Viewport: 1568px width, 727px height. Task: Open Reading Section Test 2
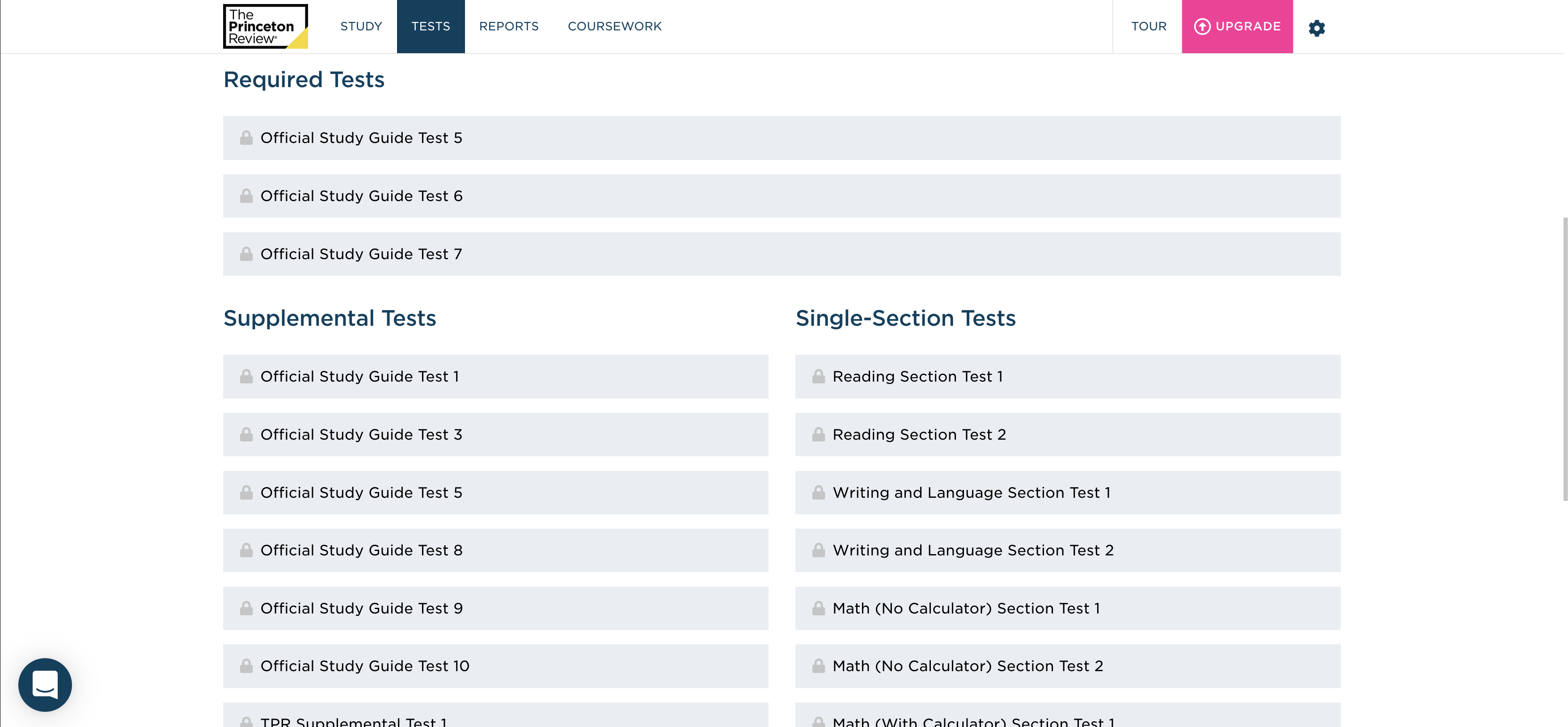919,434
